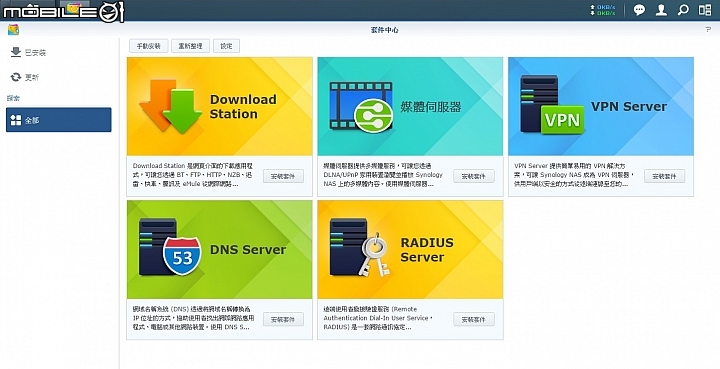This screenshot has height=369, width=720.
Task: Open the Download Station package banner
Action: 219,106
